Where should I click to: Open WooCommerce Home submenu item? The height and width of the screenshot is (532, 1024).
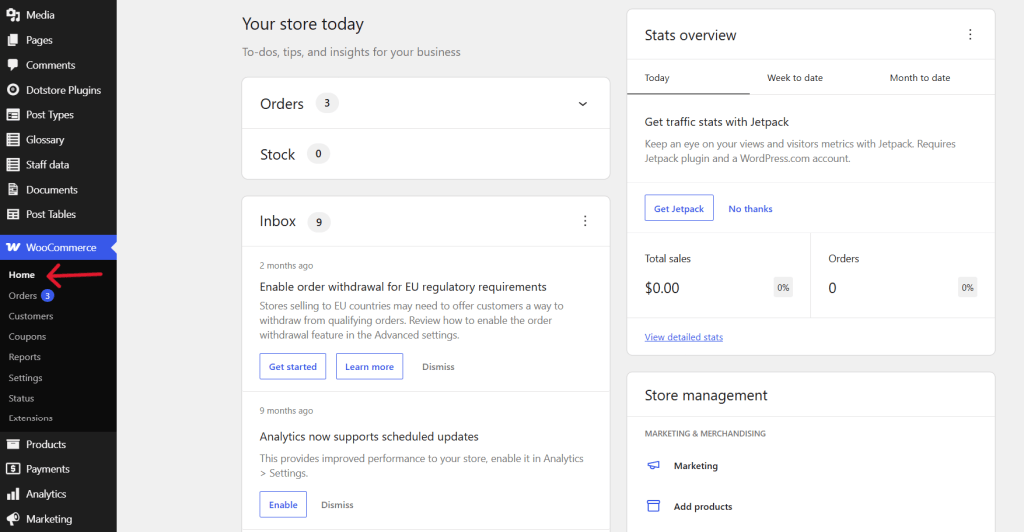coord(22,275)
